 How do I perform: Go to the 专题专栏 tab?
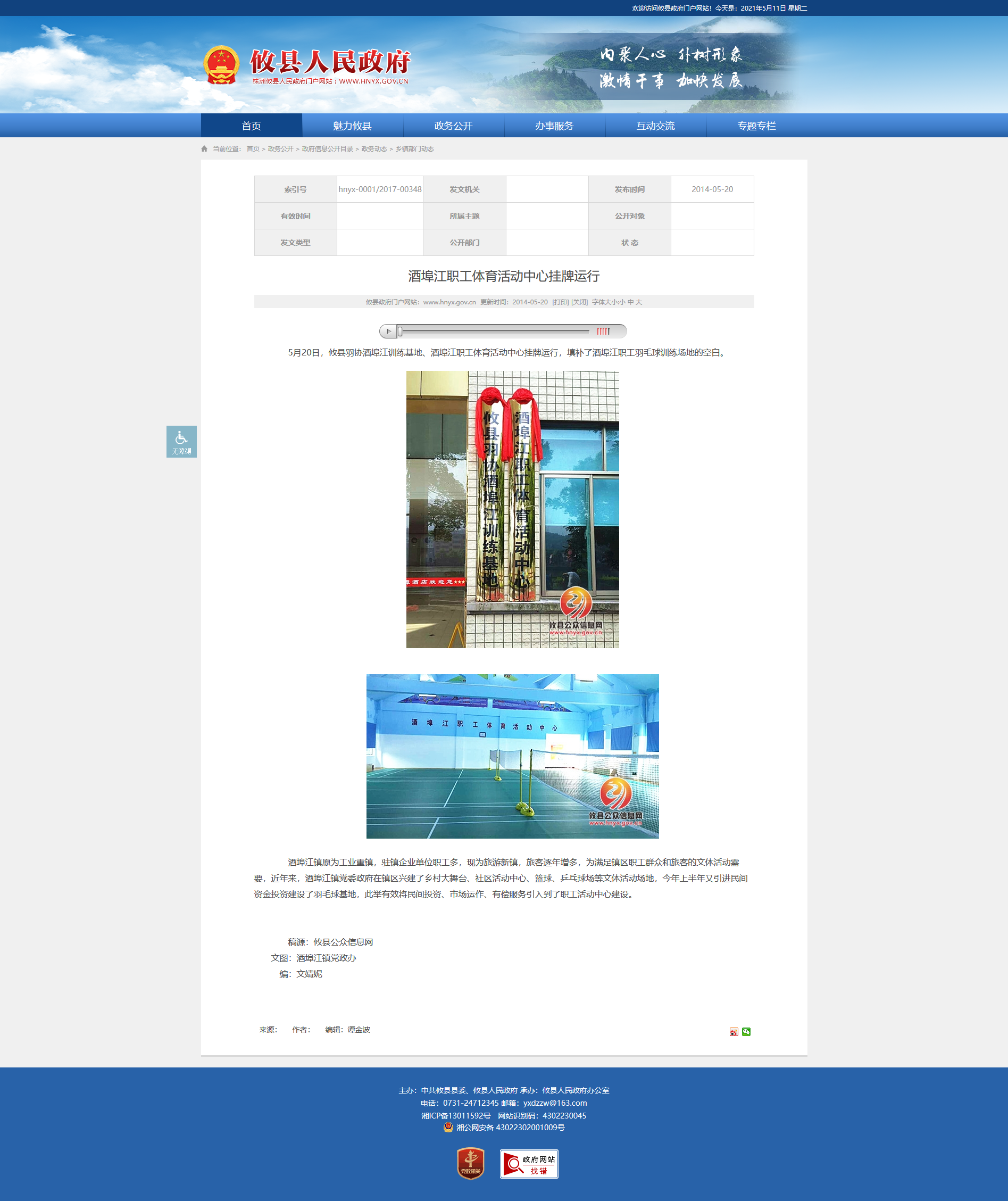click(756, 126)
